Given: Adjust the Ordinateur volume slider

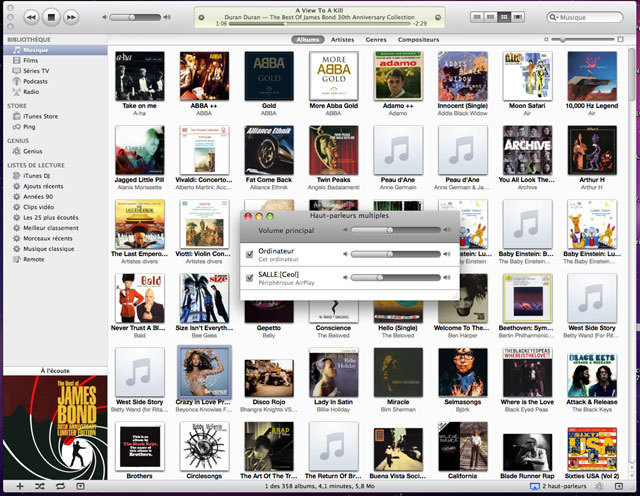Looking at the screenshot, I should pyautogui.click(x=396, y=254).
